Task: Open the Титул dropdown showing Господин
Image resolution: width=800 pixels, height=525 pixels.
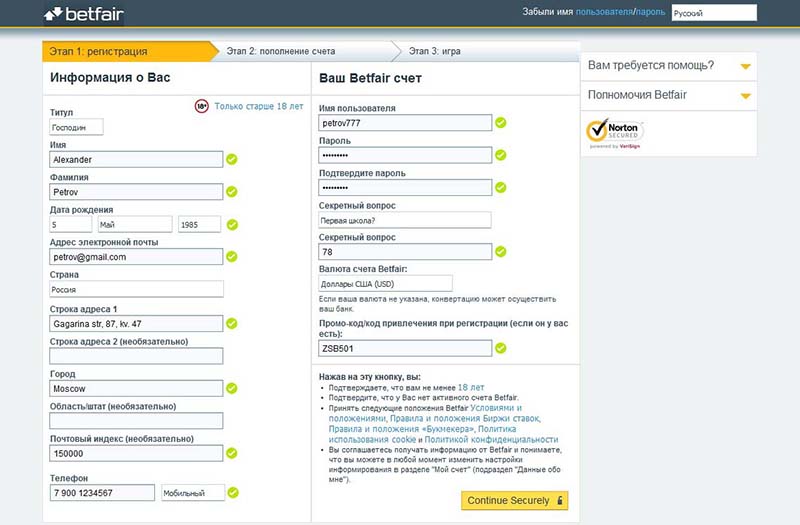Action: pos(77,127)
